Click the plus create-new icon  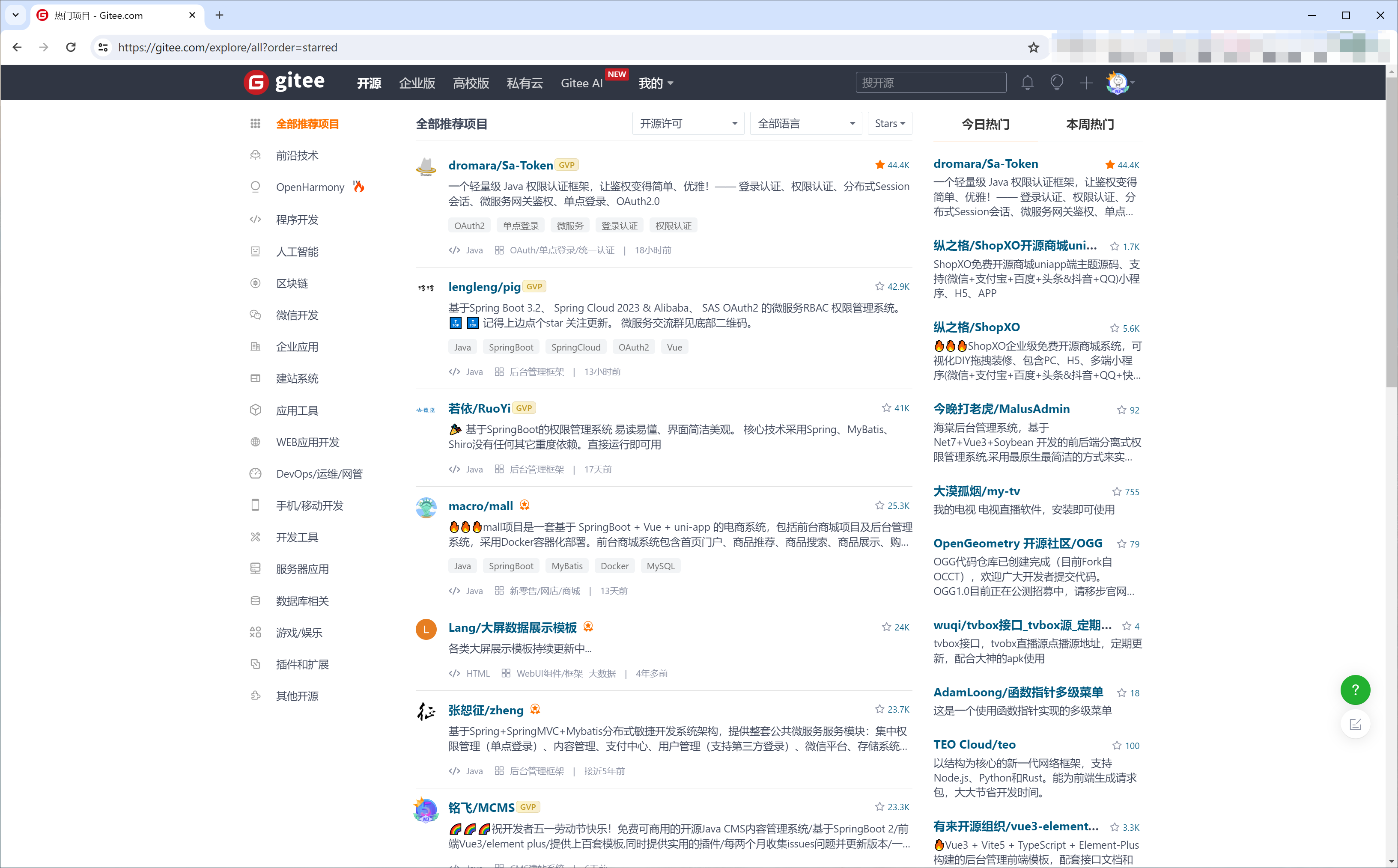point(1086,83)
